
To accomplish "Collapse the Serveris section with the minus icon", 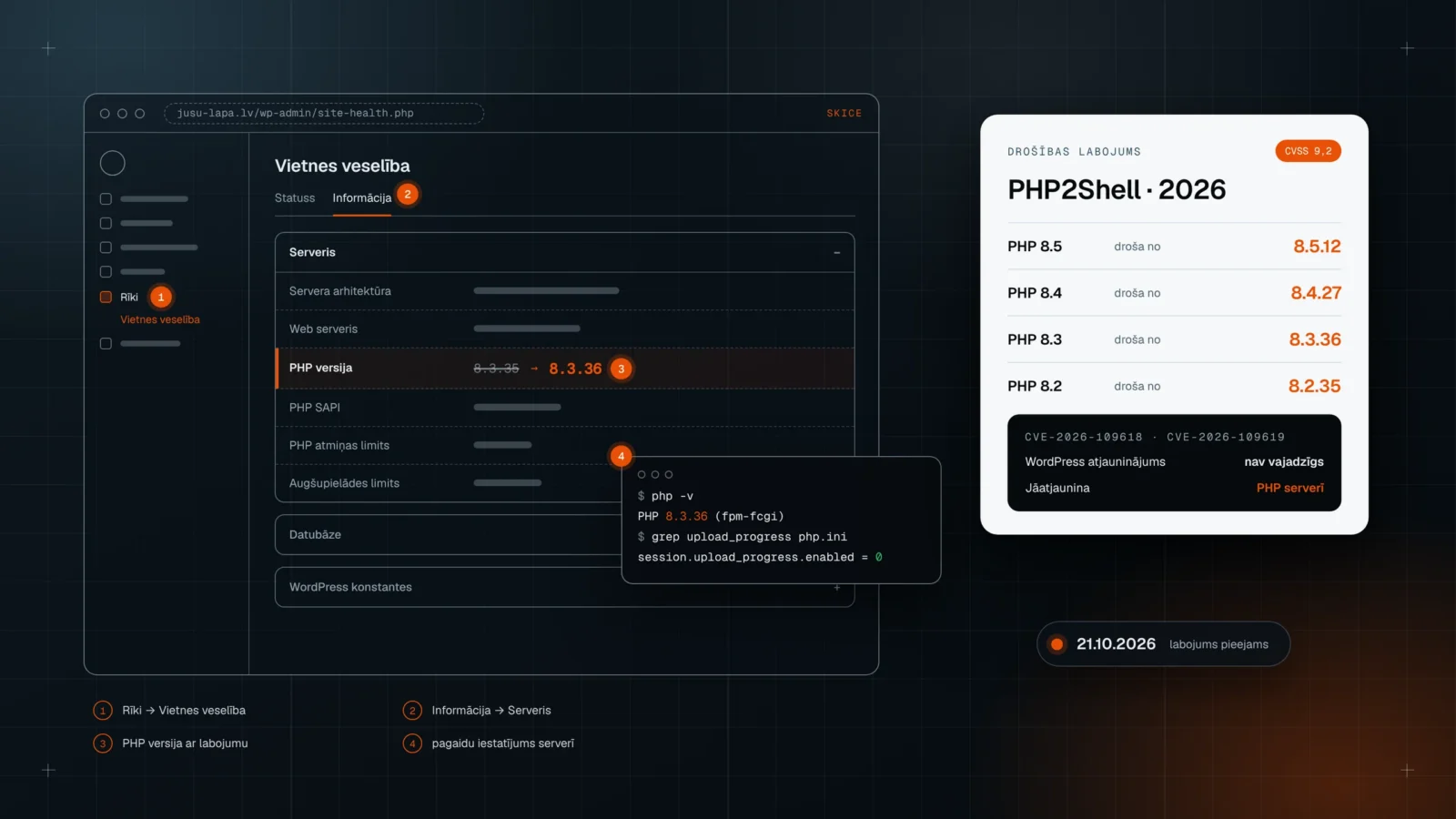I will coord(836,252).
